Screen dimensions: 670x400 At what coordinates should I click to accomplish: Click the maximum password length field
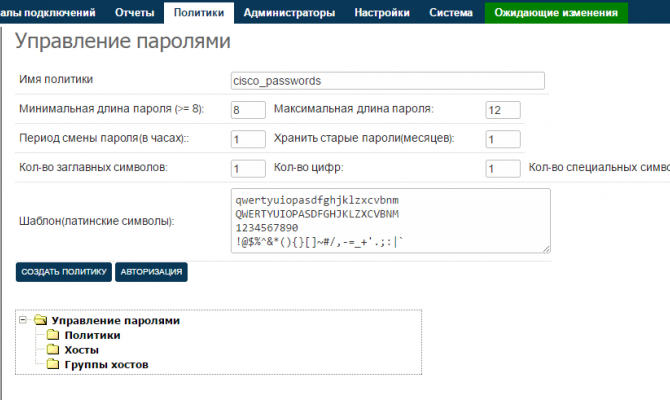click(503, 110)
